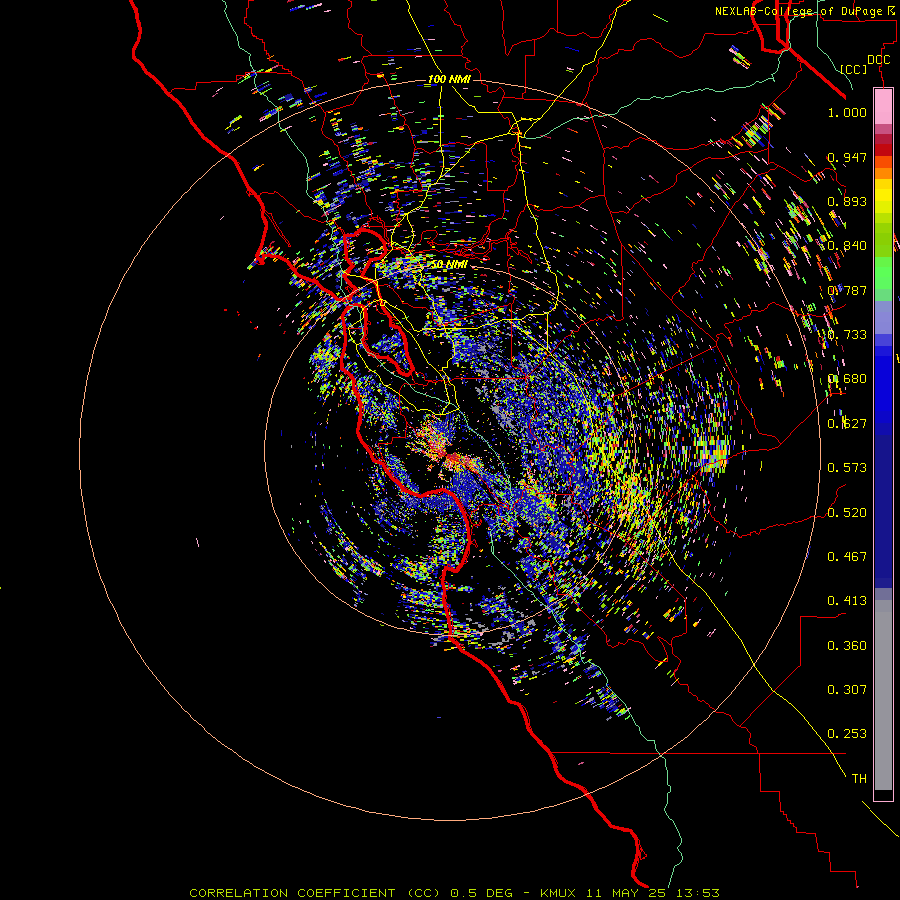Click the 0.520 scale value
This screenshot has height=900, width=900.
pyautogui.click(x=847, y=513)
